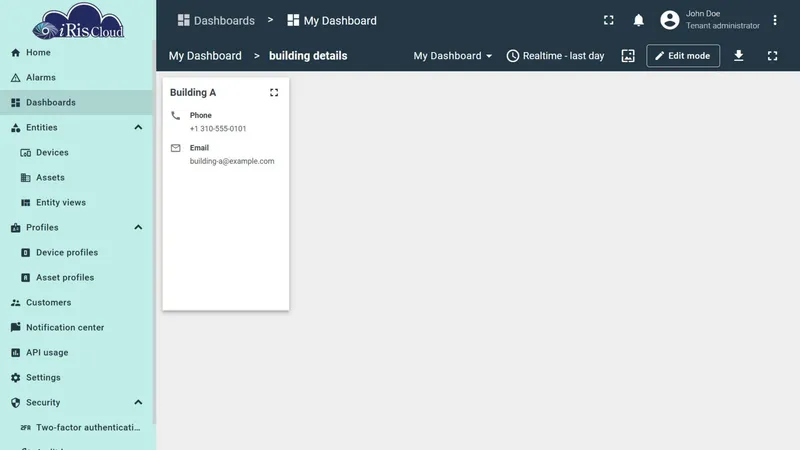800x450 pixels.
Task: Expand dashboard to fullscreen from the toolbar
Action: click(x=772, y=56)
